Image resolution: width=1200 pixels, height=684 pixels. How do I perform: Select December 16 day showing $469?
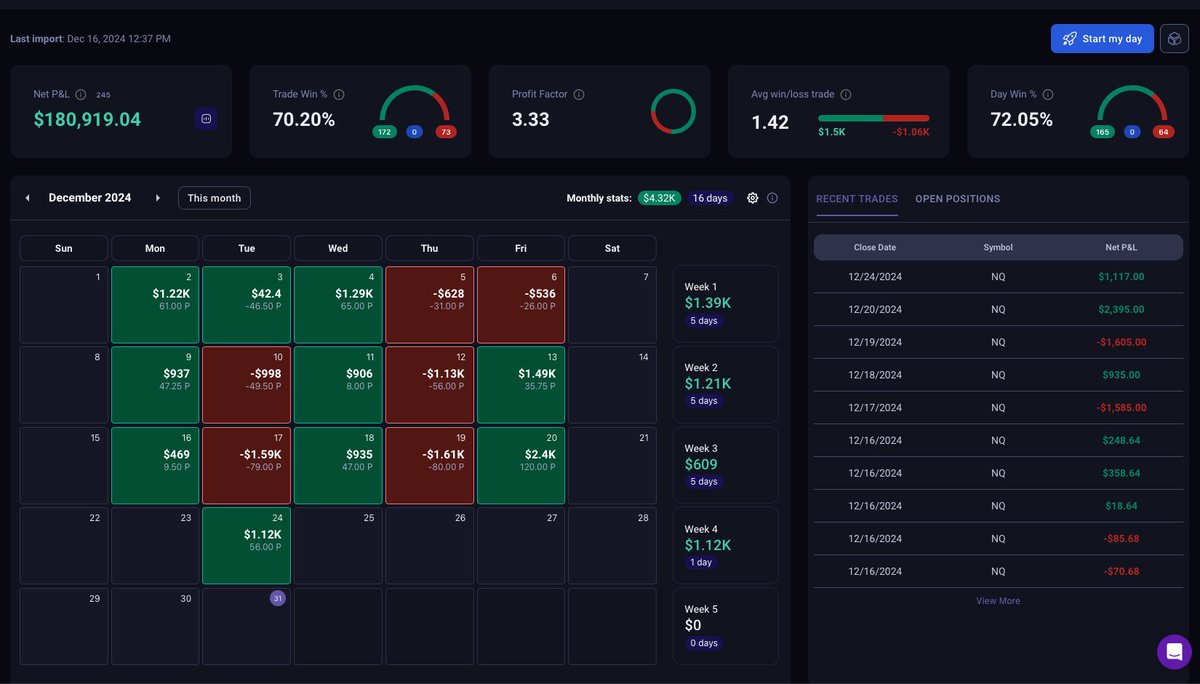pyautogui.click(x=155, y=466)
